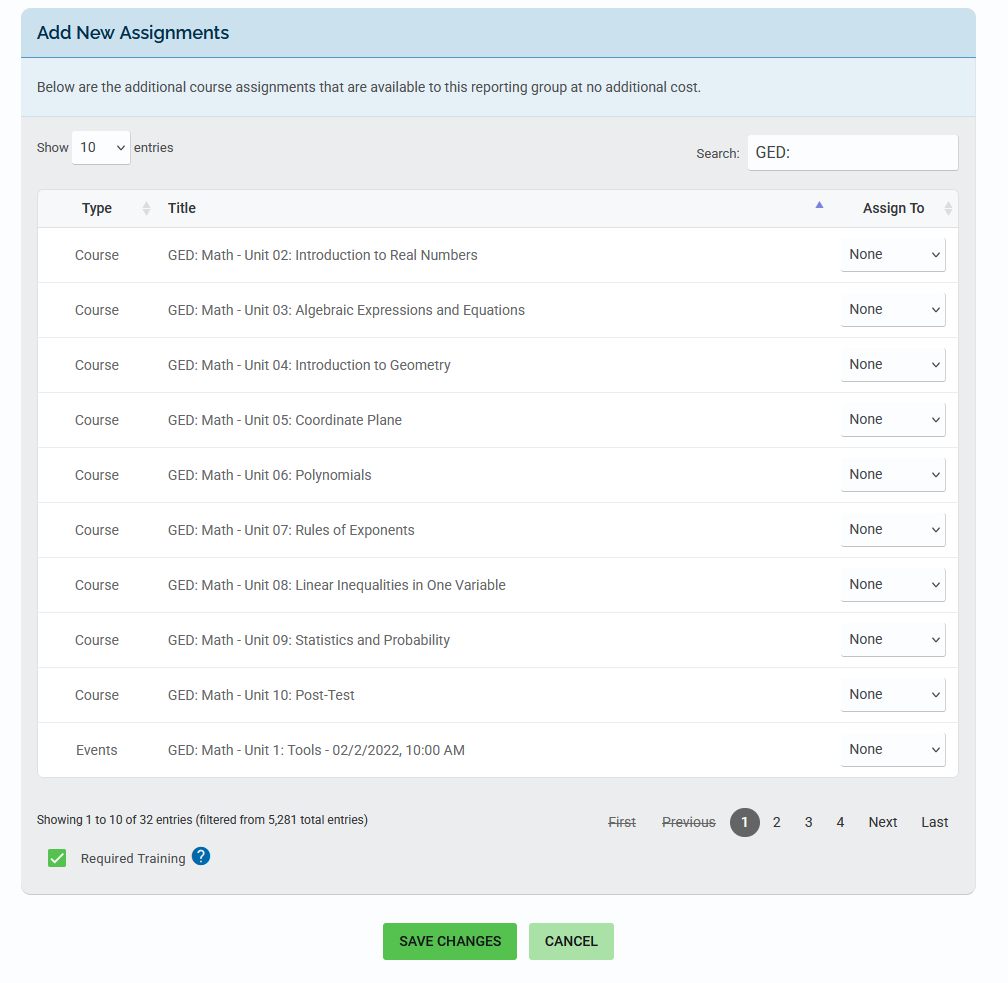Select 'GED: Math - Unit 07: Rules of Exponents'

click(291, 530)
